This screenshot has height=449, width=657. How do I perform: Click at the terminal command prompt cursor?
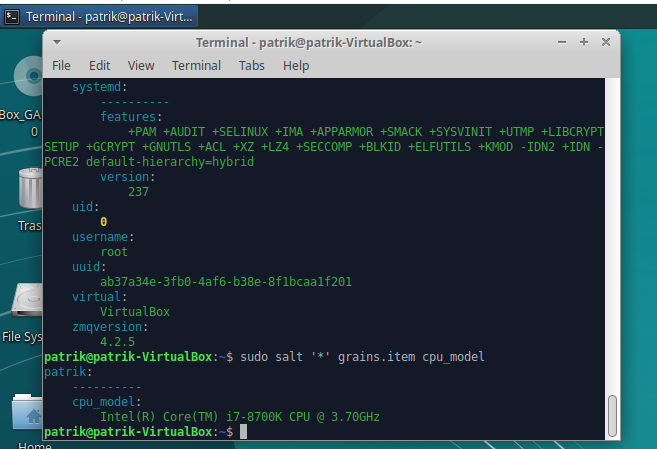click(243, 431)
